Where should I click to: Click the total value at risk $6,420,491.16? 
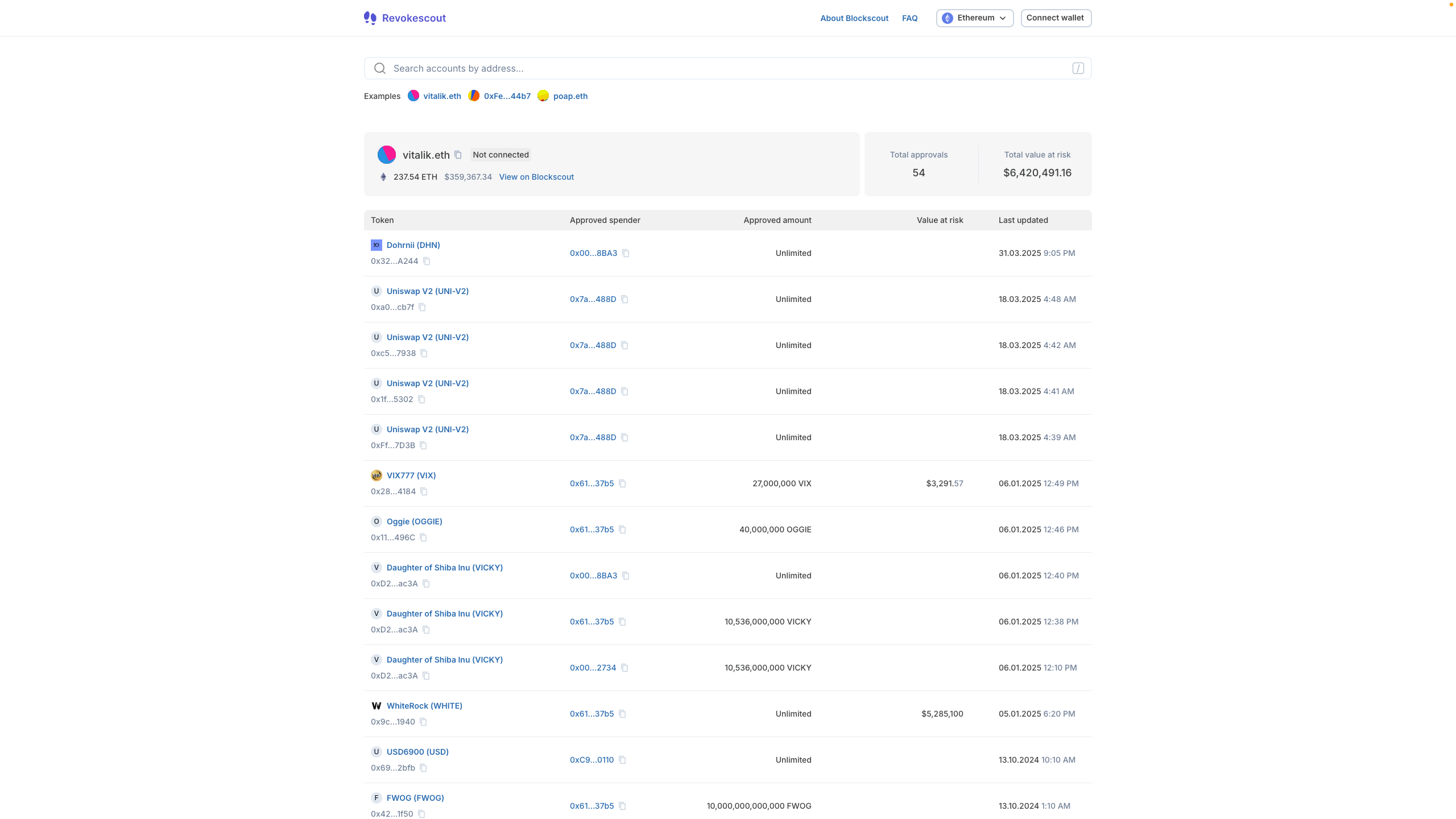[1037, 173]
